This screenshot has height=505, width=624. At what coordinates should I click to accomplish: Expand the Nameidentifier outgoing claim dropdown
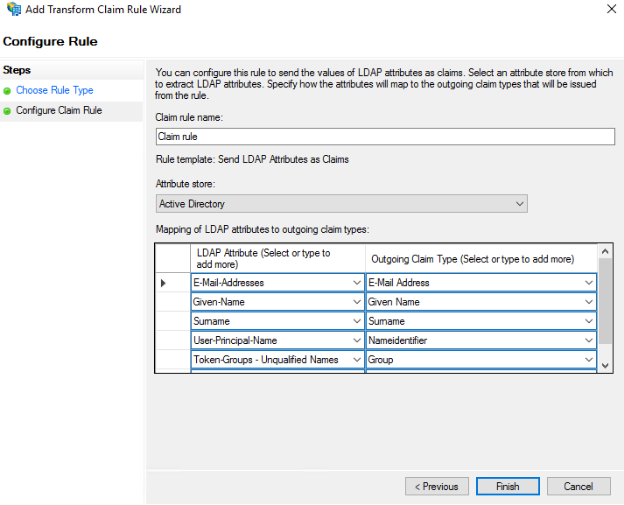click(x=589, y=340)
